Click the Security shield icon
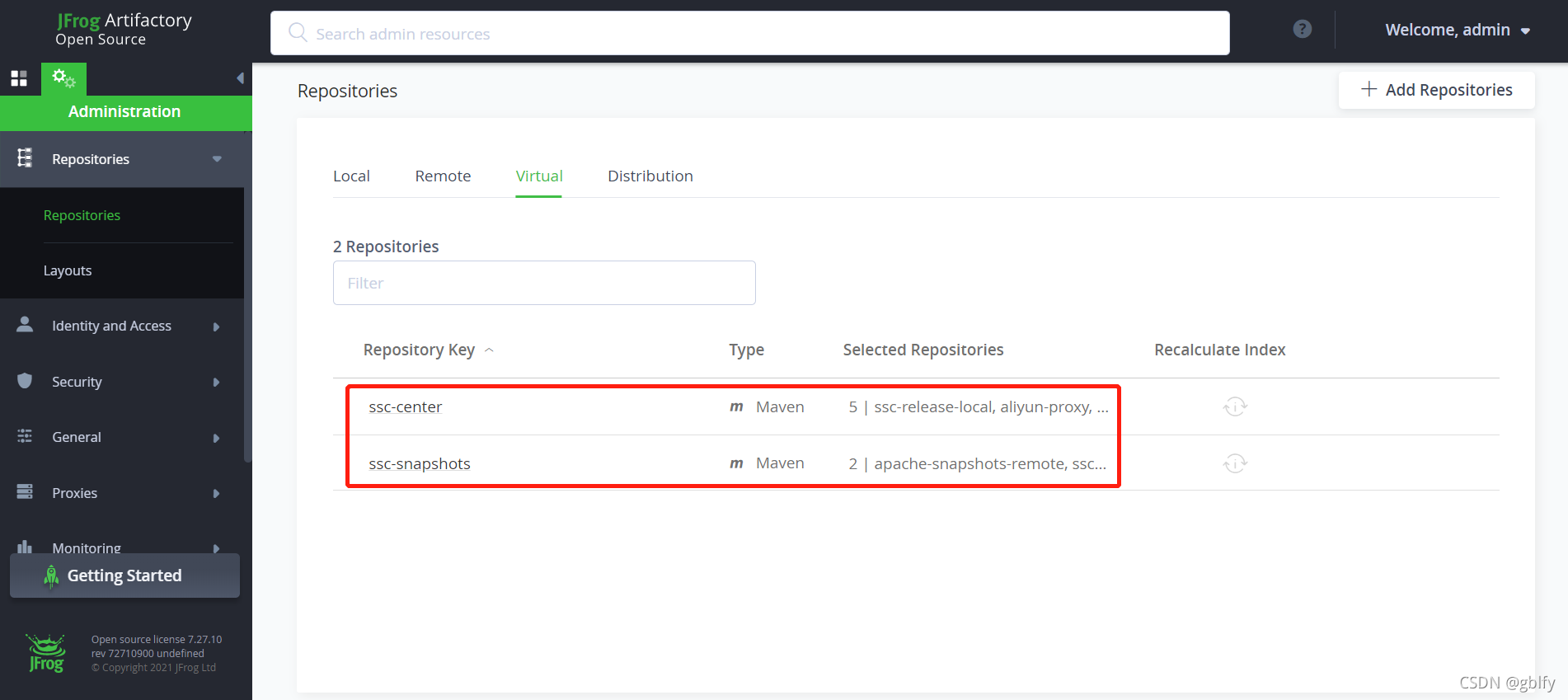This screenshot has height=700, width=1568. pos(25,380)
